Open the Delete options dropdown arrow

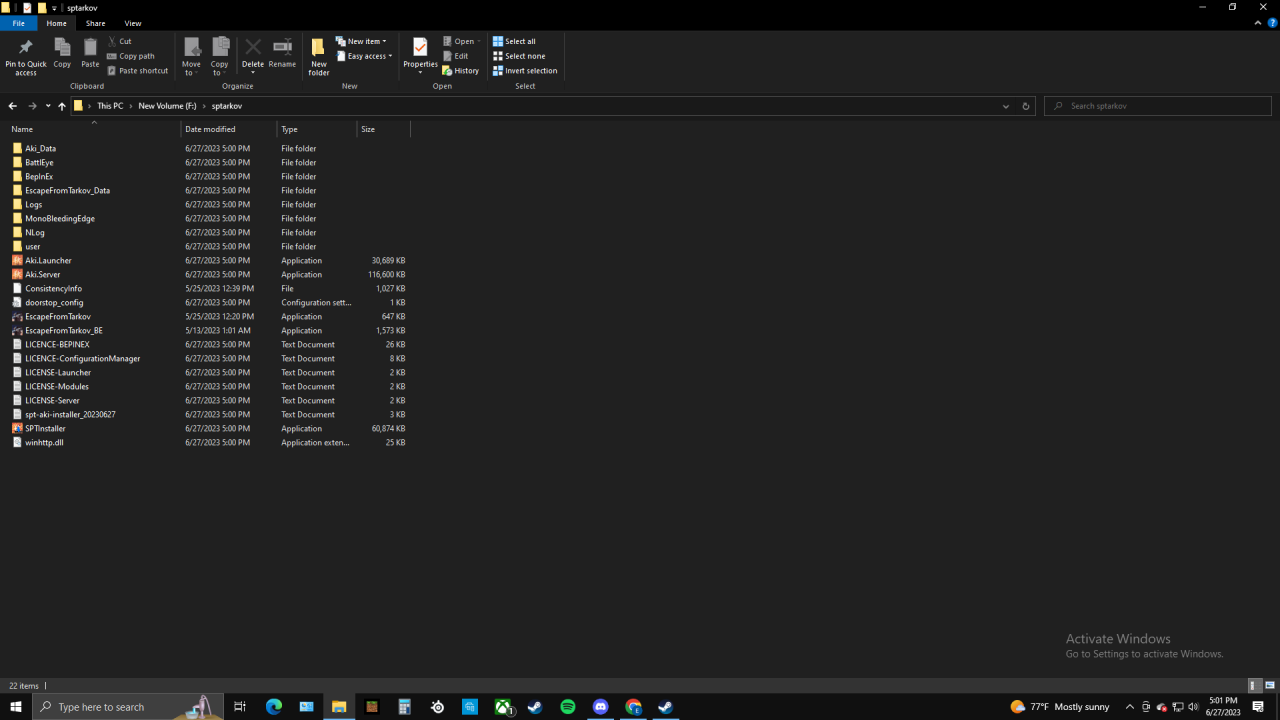coord(253,72)
